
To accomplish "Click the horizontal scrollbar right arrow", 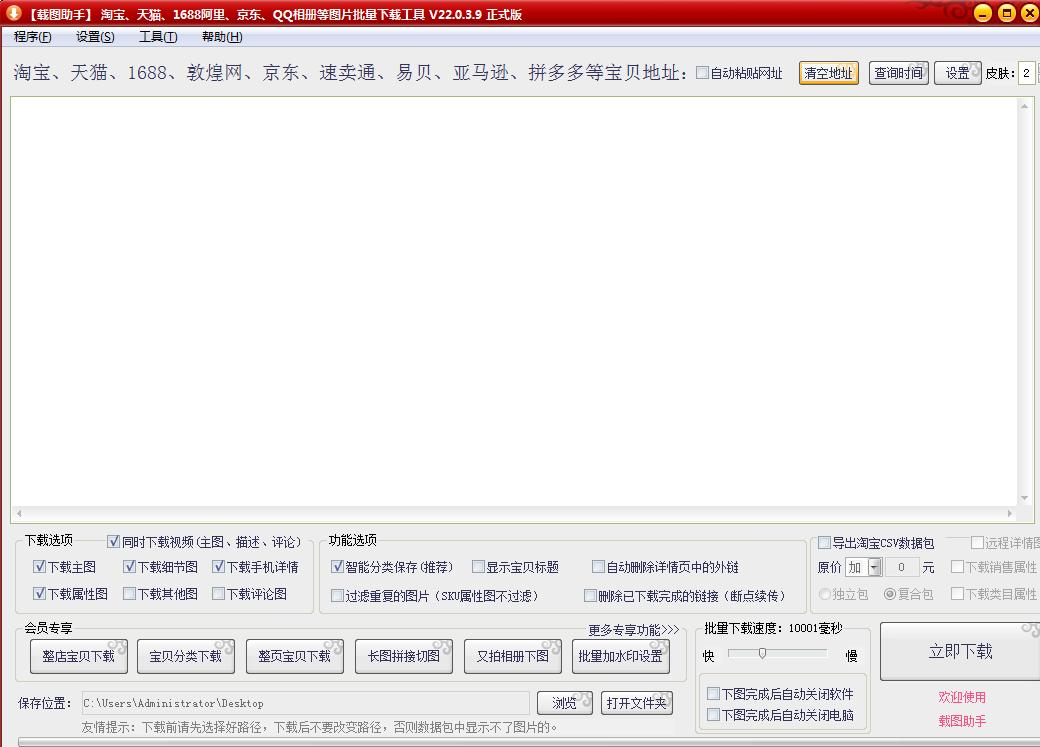I will click(x=1010, y=513).
